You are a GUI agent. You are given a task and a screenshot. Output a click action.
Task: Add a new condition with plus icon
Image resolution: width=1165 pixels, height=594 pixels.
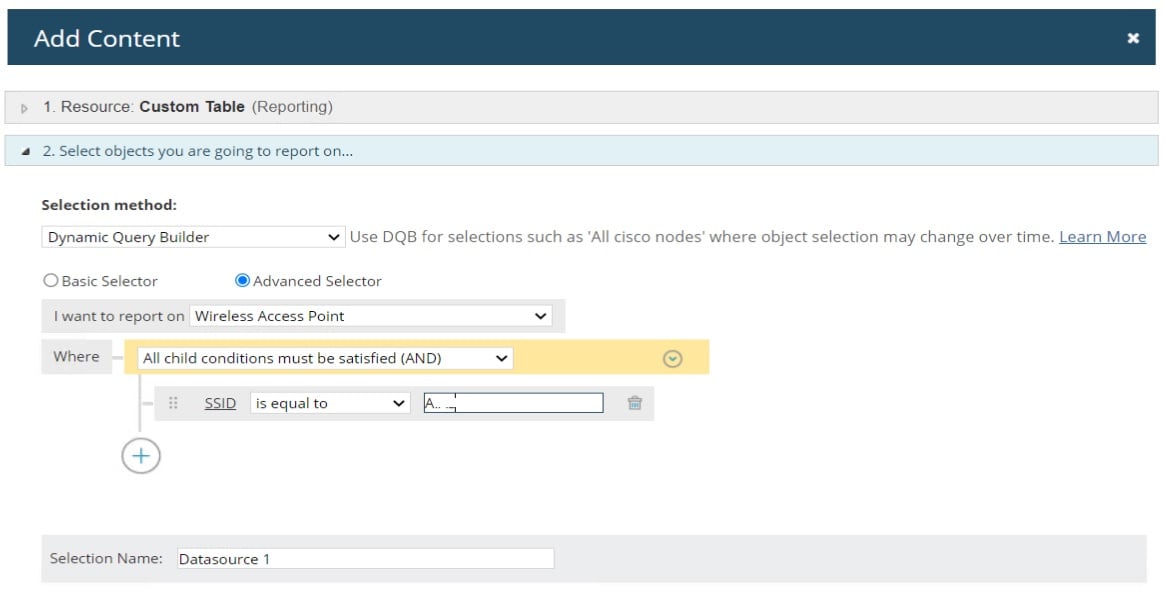click(141, 456)
